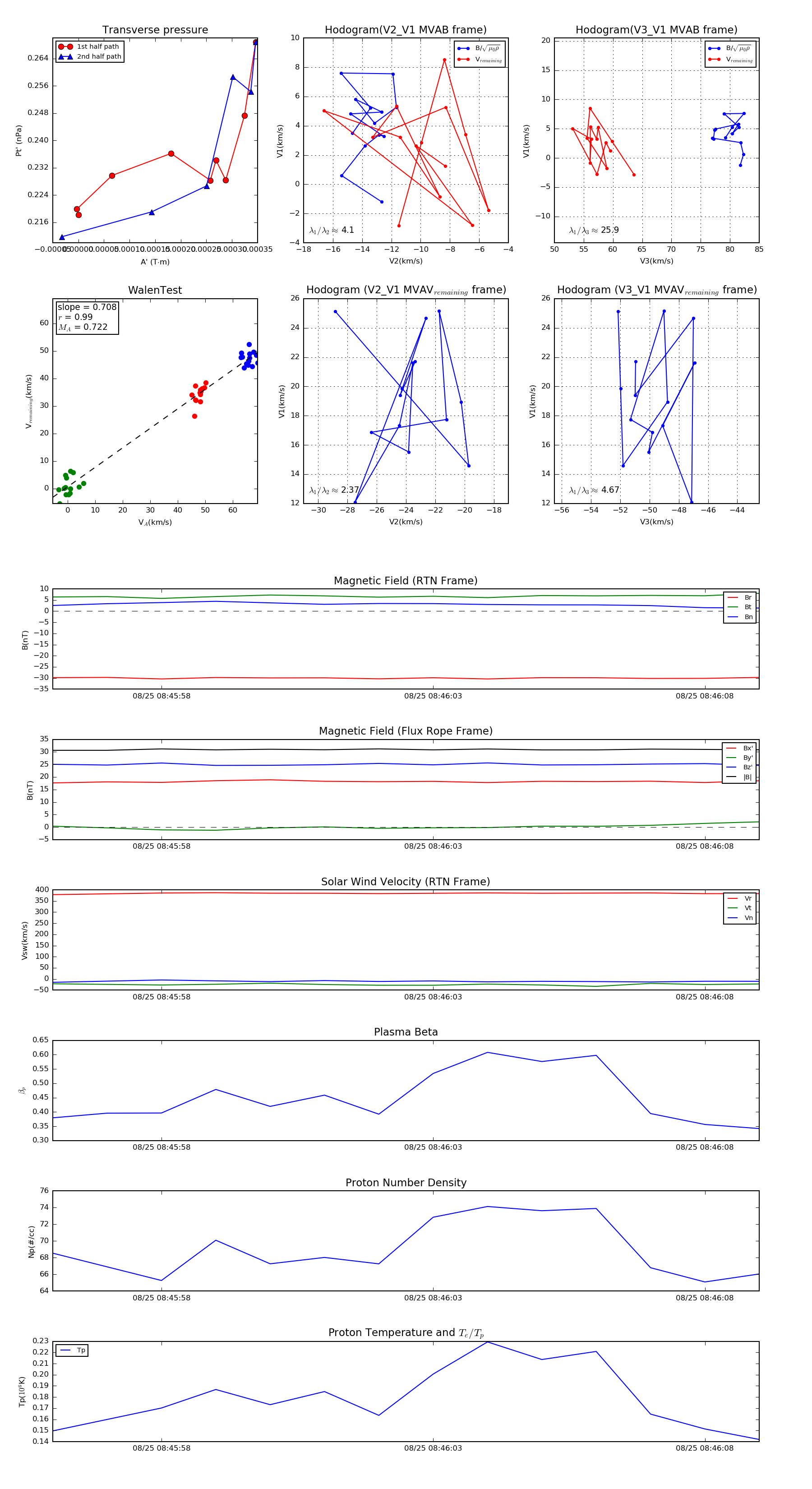Click the V_remaining legend entry in V3_V1 MVAB hodogram
The height and width of the screenshot is (1489, 812).
tap(730, 60)
